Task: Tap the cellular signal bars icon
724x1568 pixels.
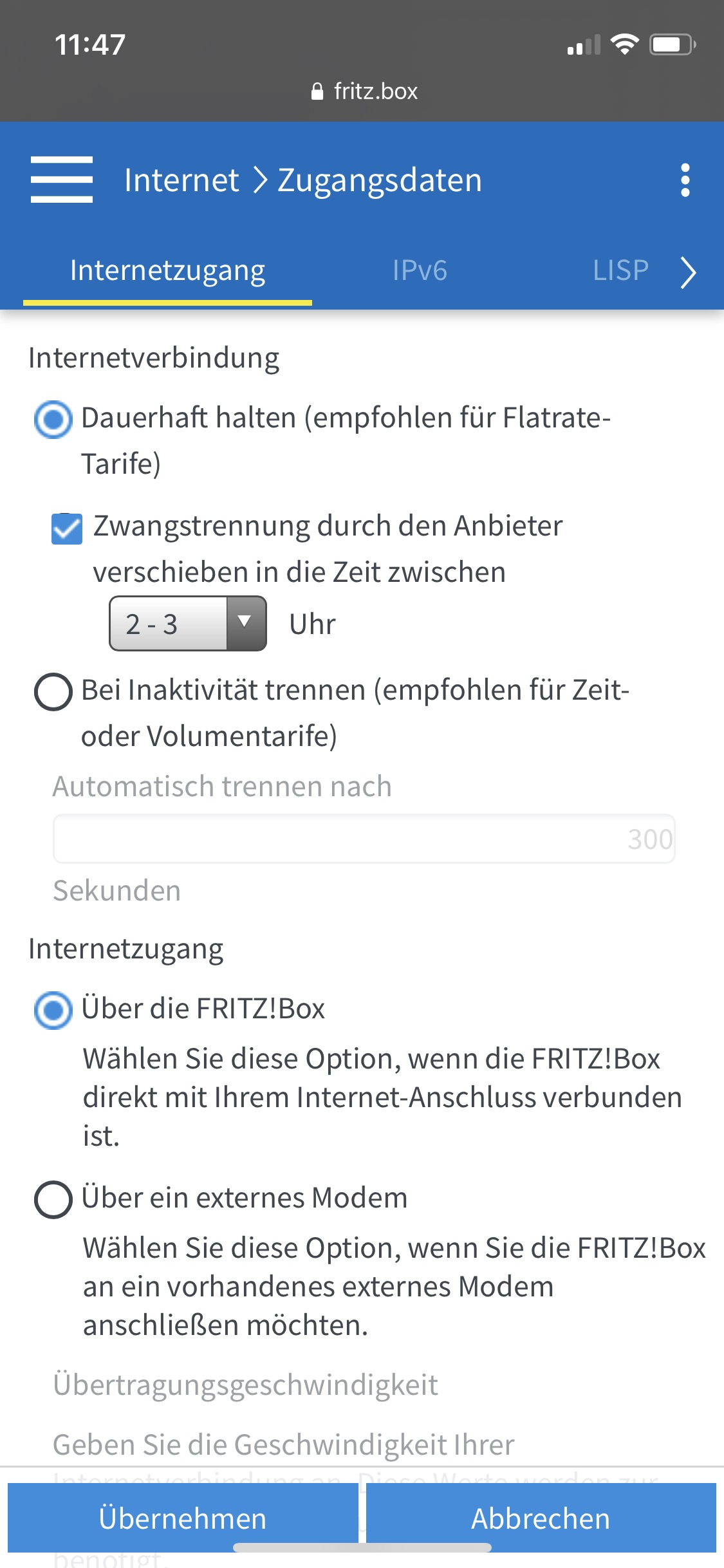Action: [x=583, y=45]
